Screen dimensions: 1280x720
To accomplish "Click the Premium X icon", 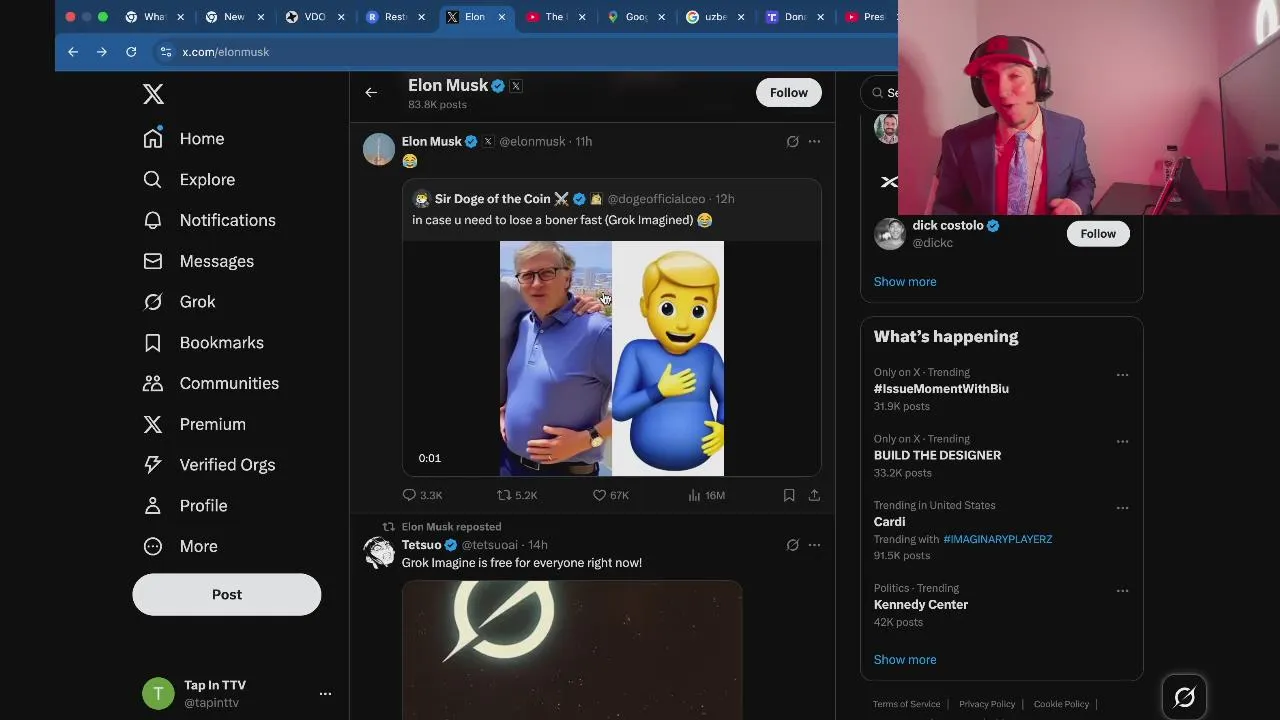I will (x=153, y=424).
